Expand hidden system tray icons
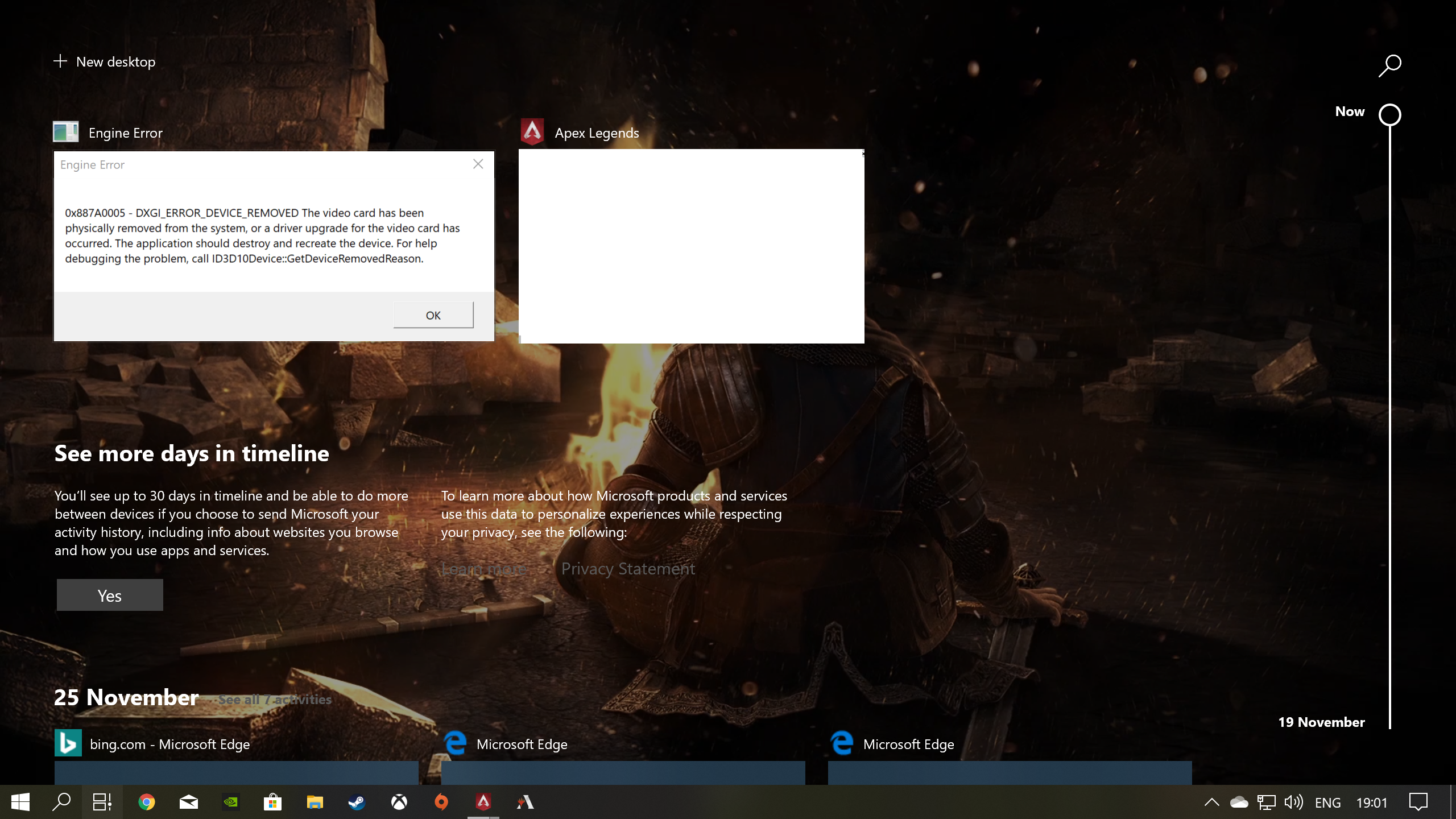The width and height of the screenshot is (1456, 819). click(1211, 802)
